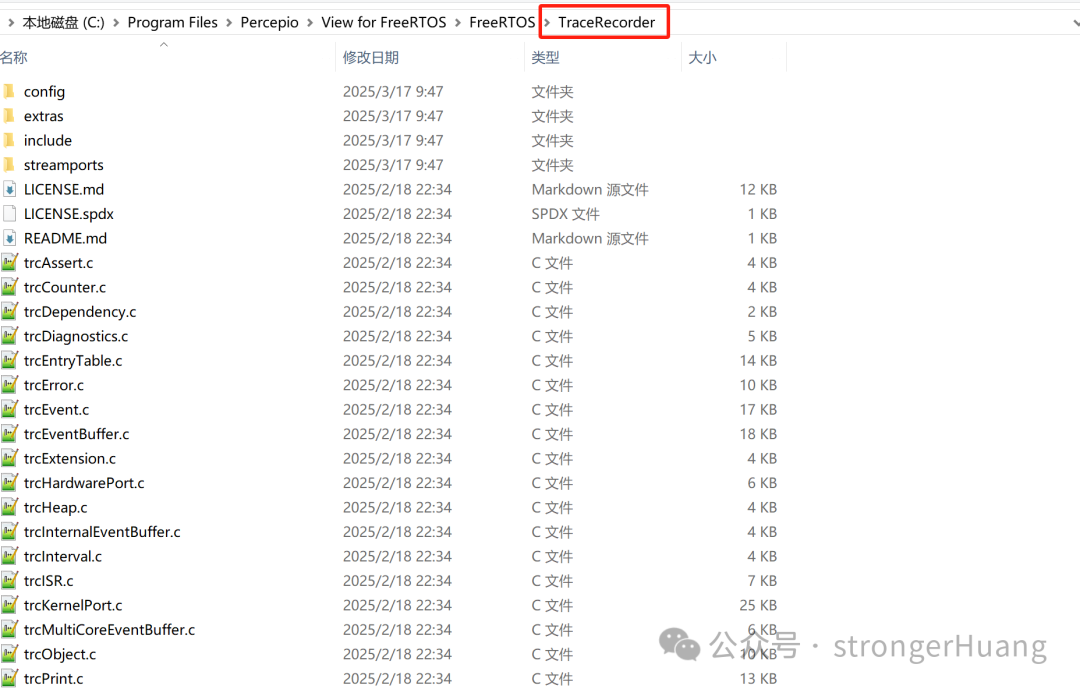1080x689 pixels.
Task: Select the extras folder icon
Action: [x=9, y=116]
